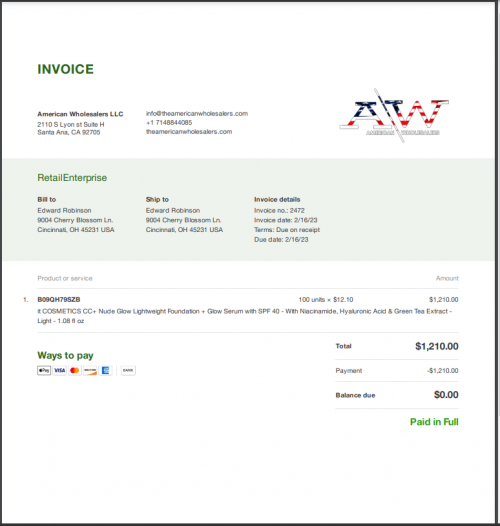Click Terms: Due on receipt

pos(287,230)
